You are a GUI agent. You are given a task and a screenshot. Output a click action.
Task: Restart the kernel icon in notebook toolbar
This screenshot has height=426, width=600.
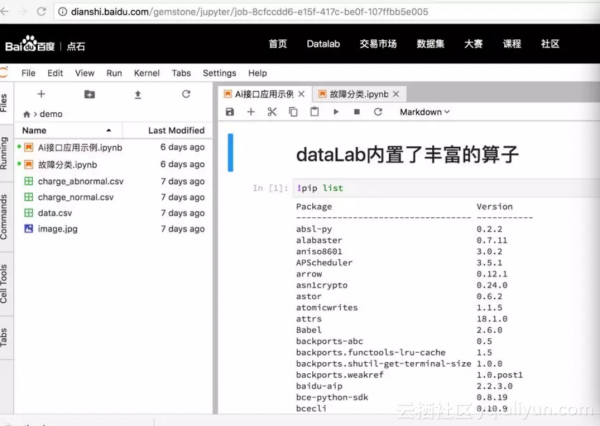(378, 112)
